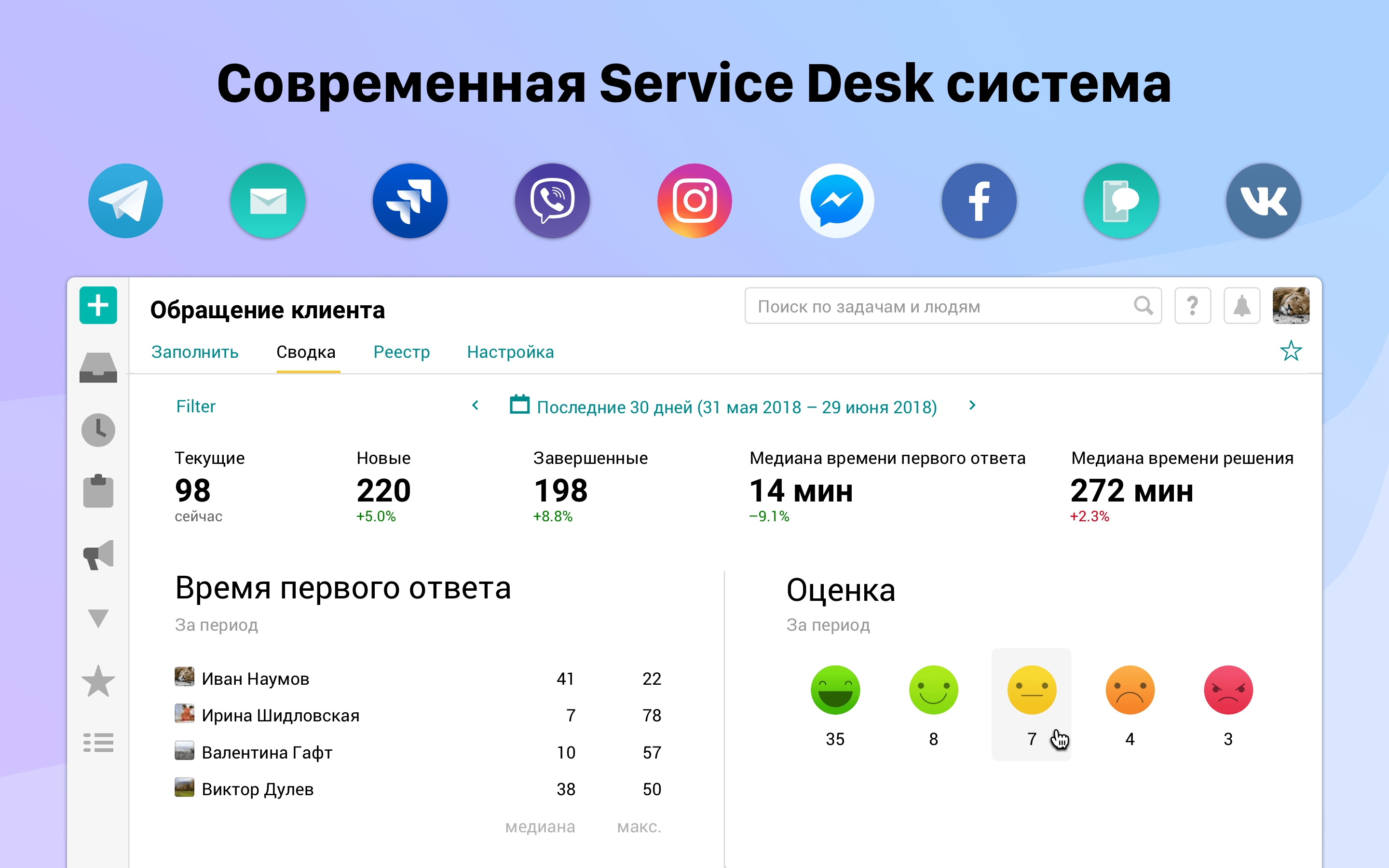Viewport: 1389px width, 868px height.
Task: Open the Реестр tab
Action: pyautogui.click(x=402, y=352)
